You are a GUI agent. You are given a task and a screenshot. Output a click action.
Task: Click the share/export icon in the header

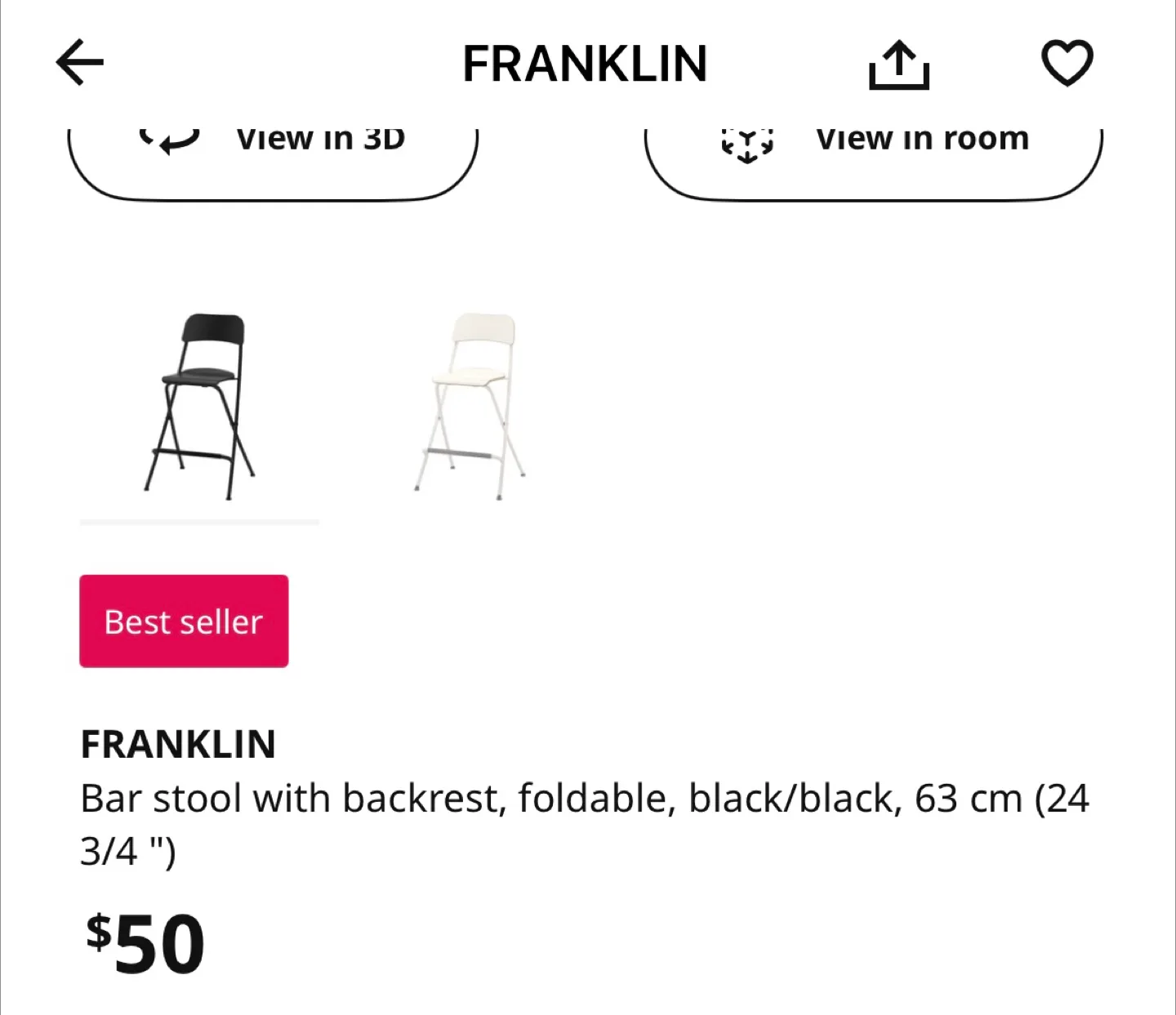pyautogui.click(x=898, y=62)
